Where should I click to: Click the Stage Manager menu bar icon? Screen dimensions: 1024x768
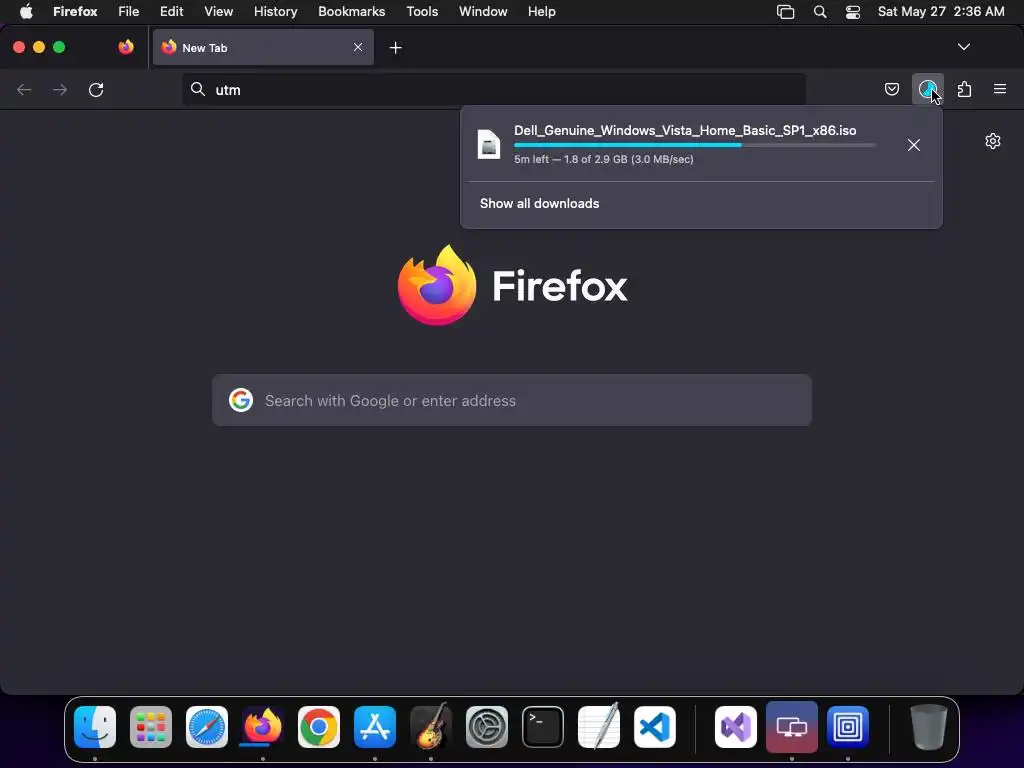coord(786,12)
